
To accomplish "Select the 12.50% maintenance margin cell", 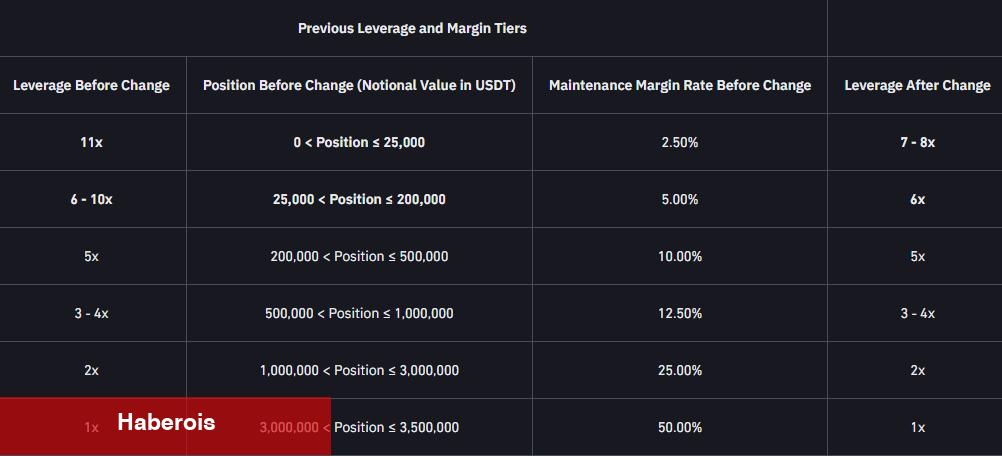I will tap(680, 313).
